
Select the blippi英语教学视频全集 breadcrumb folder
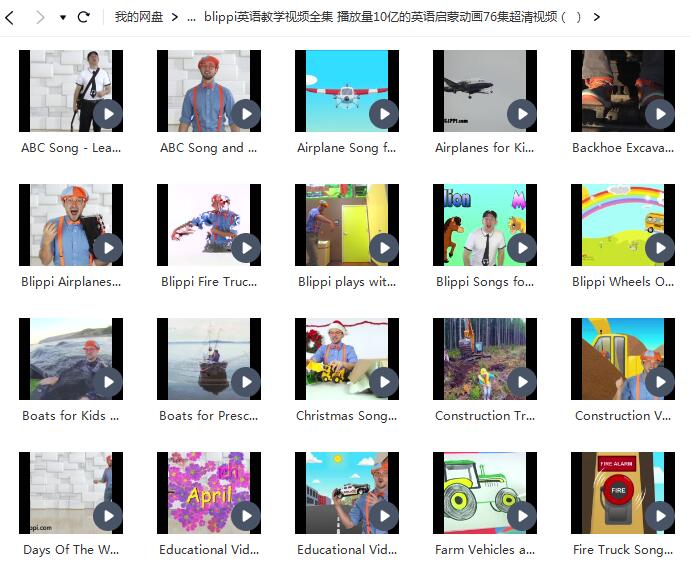point(393,17)
